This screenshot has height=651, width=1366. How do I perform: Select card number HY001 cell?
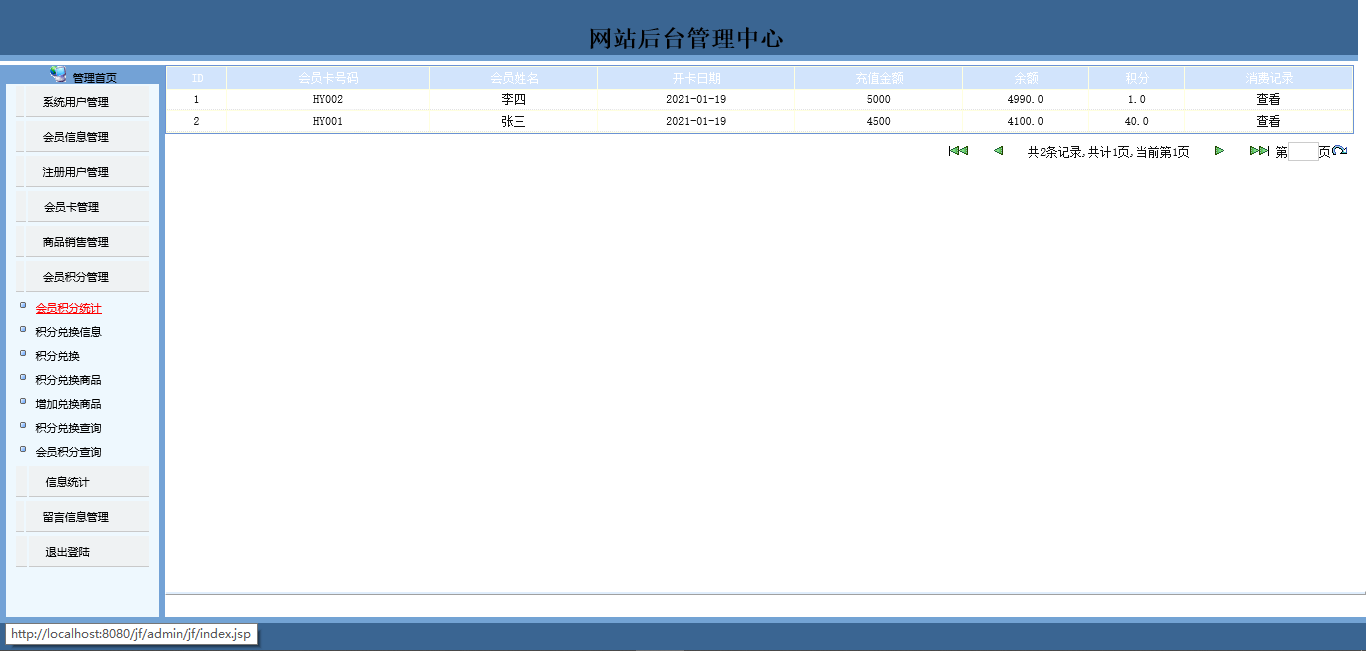tap(328, 121)
